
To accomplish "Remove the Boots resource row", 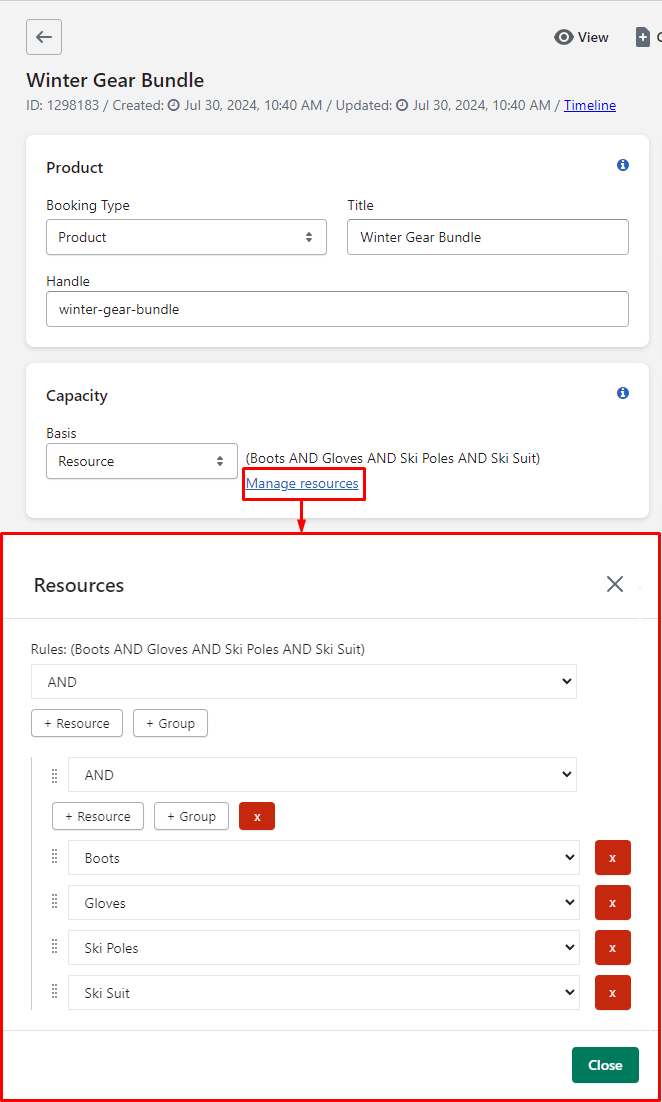I will (613, 857).
